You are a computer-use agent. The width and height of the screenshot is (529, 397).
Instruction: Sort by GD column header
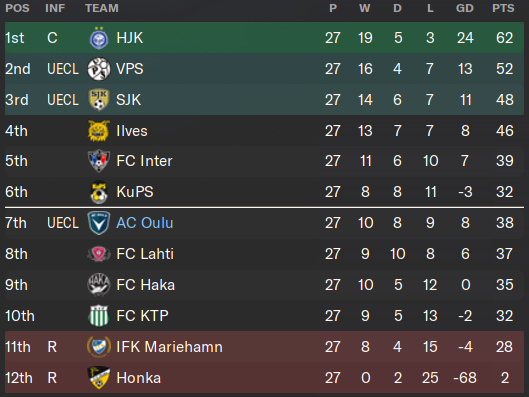465,8
